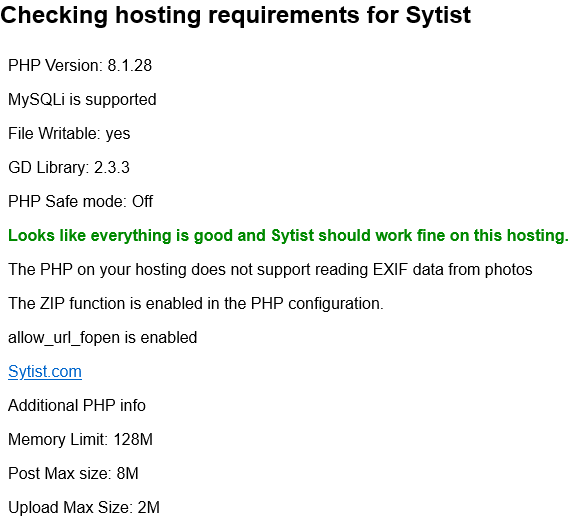576x523 pixels.
Task: Click the GD Library 2.3.3 line
Action: point(69,168)
